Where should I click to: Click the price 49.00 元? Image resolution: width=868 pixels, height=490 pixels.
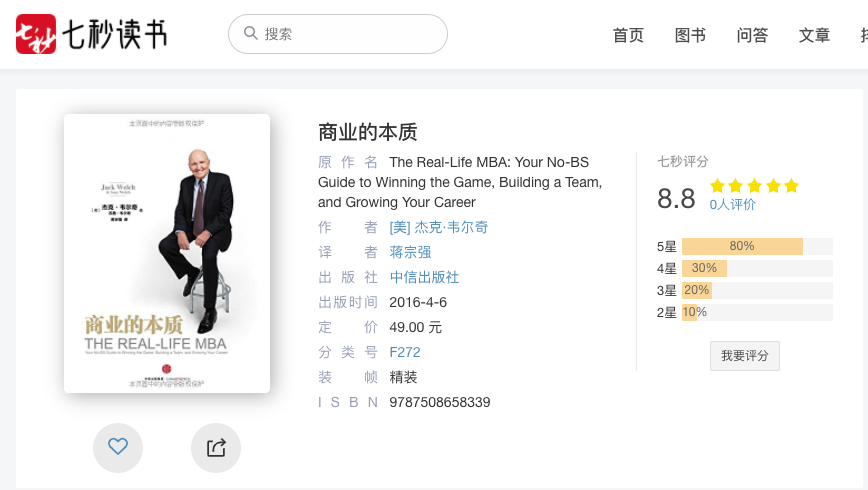pos(415,327)
